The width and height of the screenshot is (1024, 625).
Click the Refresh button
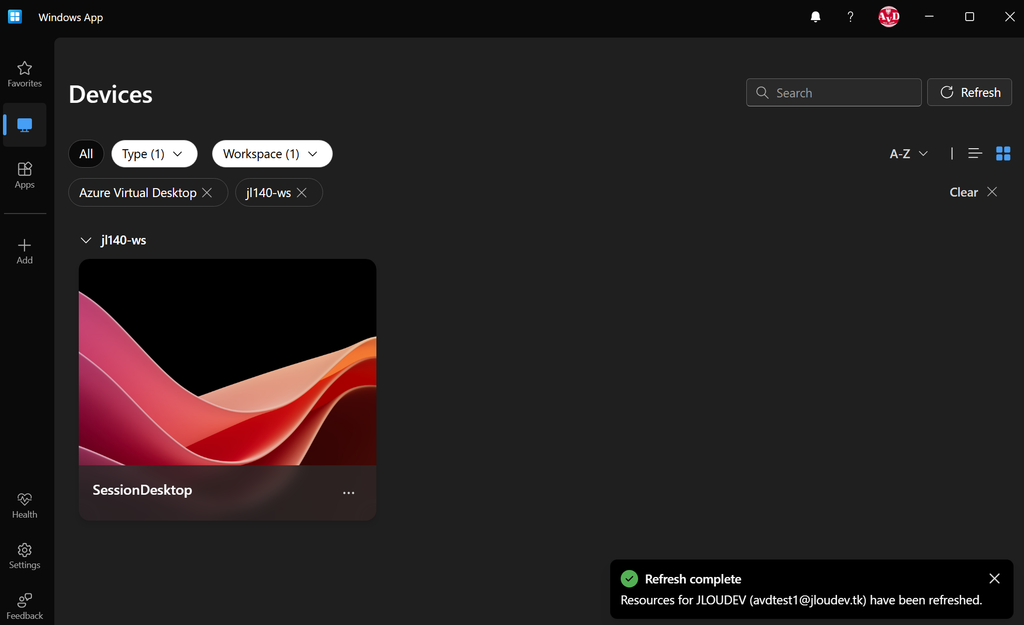(x=969, y=93)
